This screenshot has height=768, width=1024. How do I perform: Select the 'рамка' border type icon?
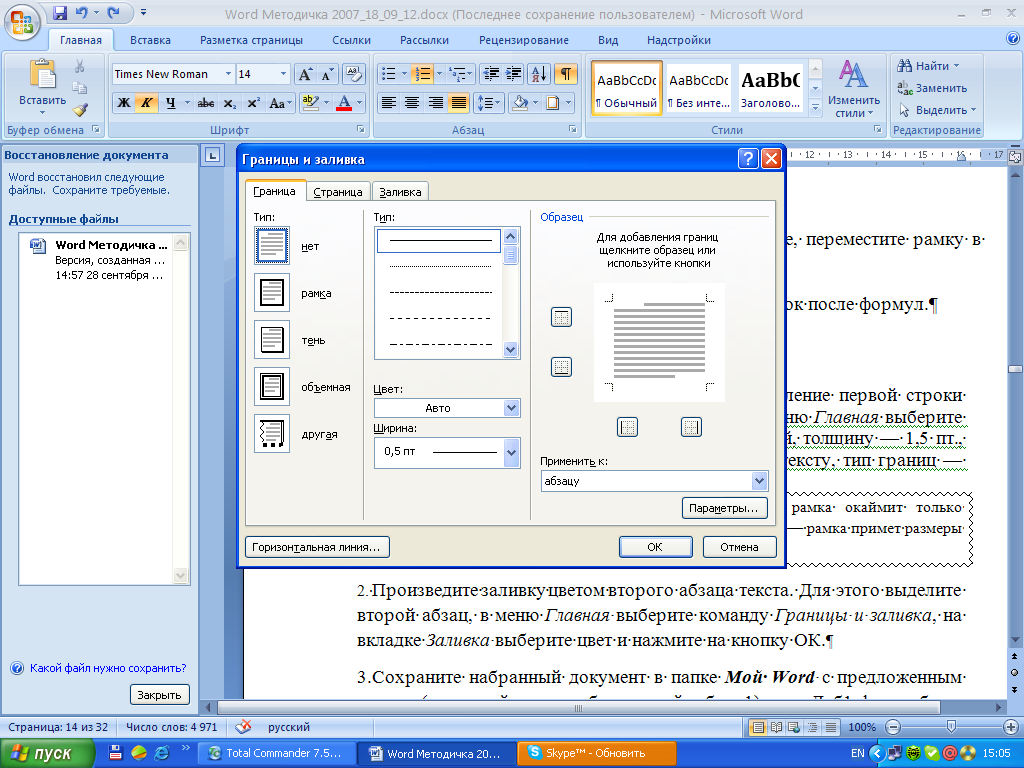[x=272, y=293]
